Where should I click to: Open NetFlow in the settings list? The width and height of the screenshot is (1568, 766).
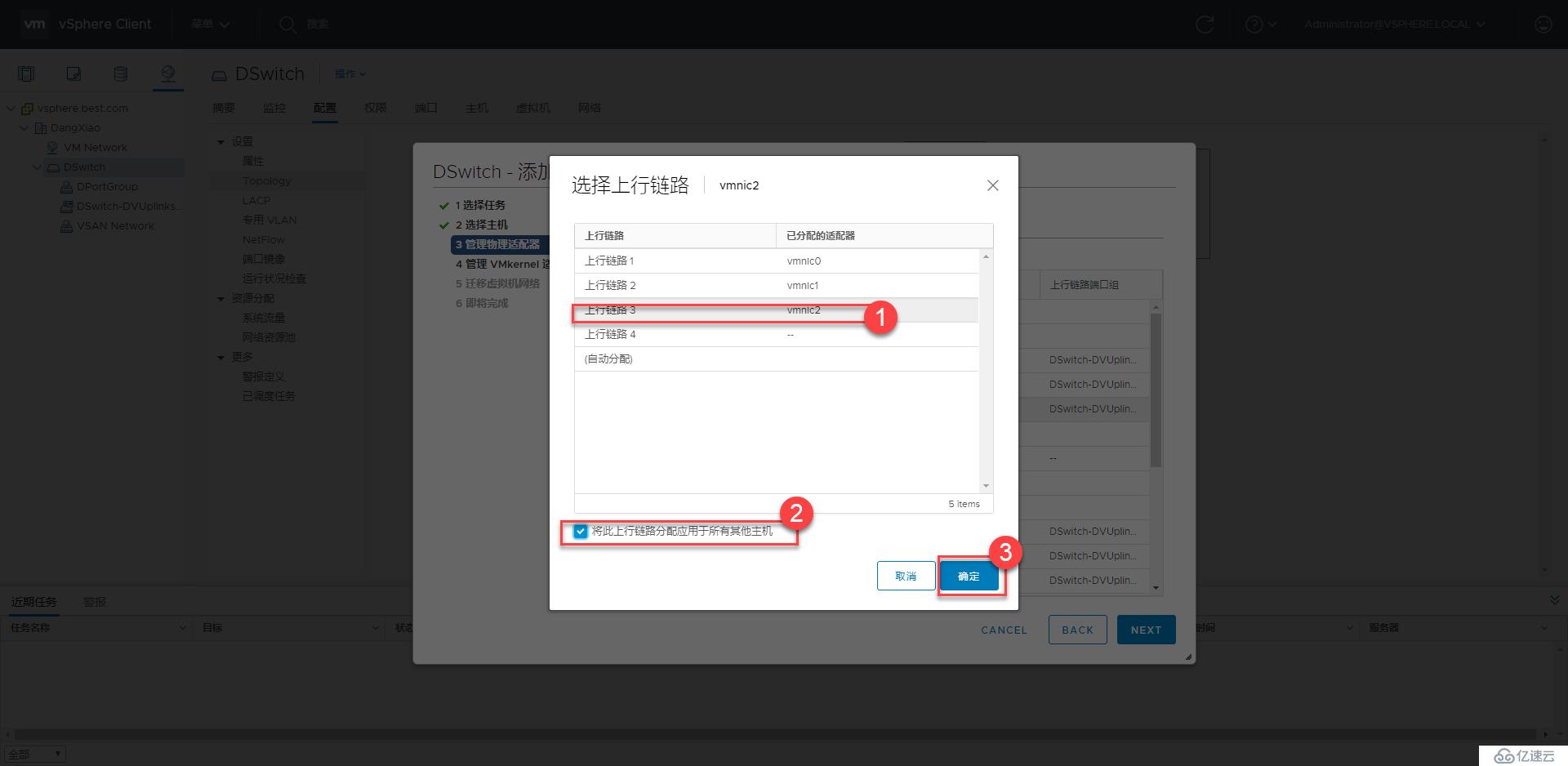coord(264,240)
